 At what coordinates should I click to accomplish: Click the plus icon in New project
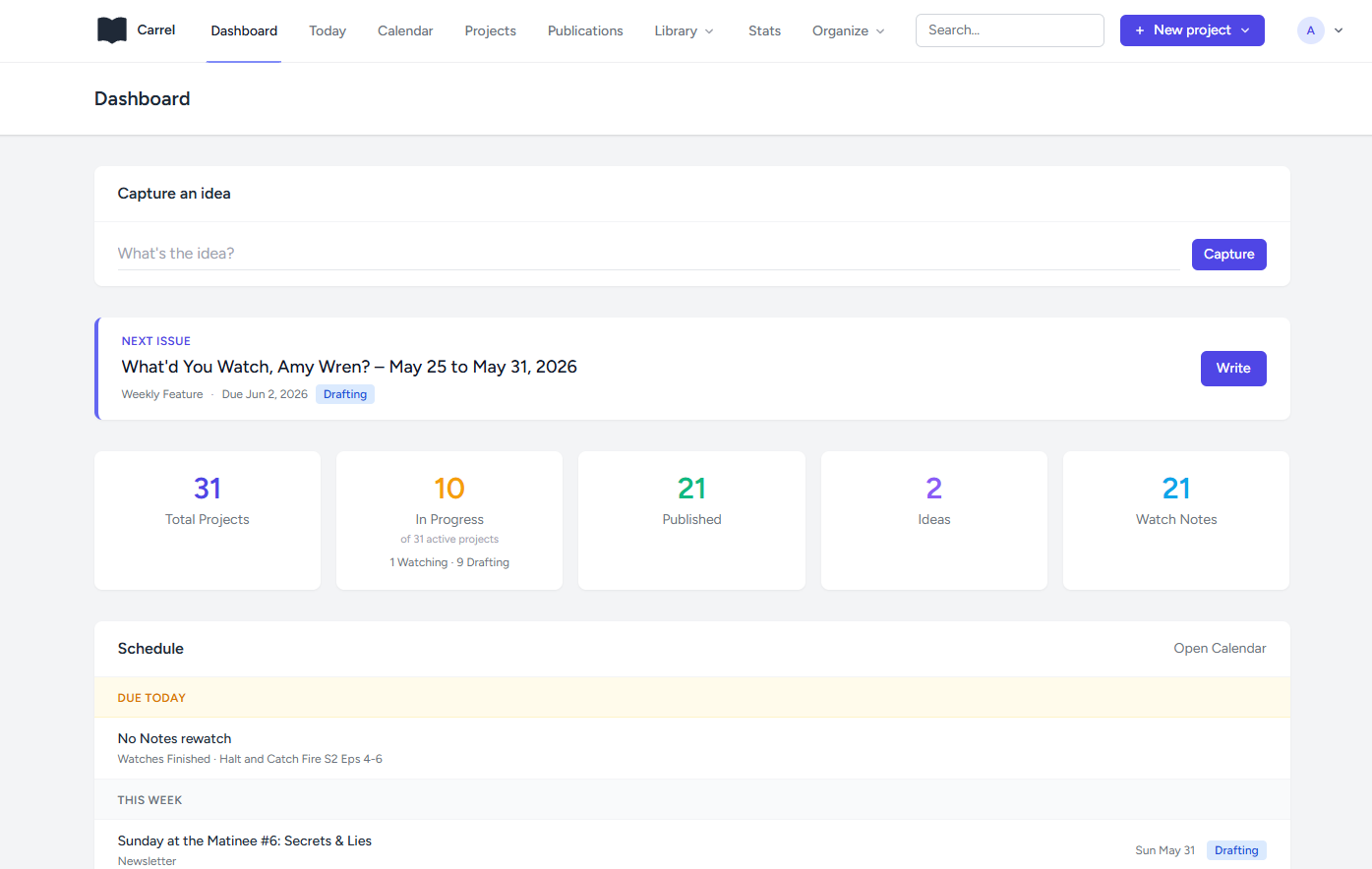1140,30
